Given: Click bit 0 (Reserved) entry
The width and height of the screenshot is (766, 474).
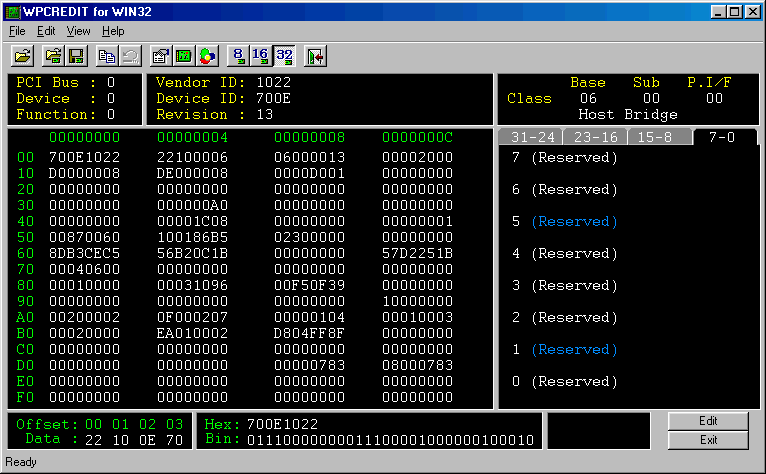Looking at the screenshot, I should (x=574, y=382).
